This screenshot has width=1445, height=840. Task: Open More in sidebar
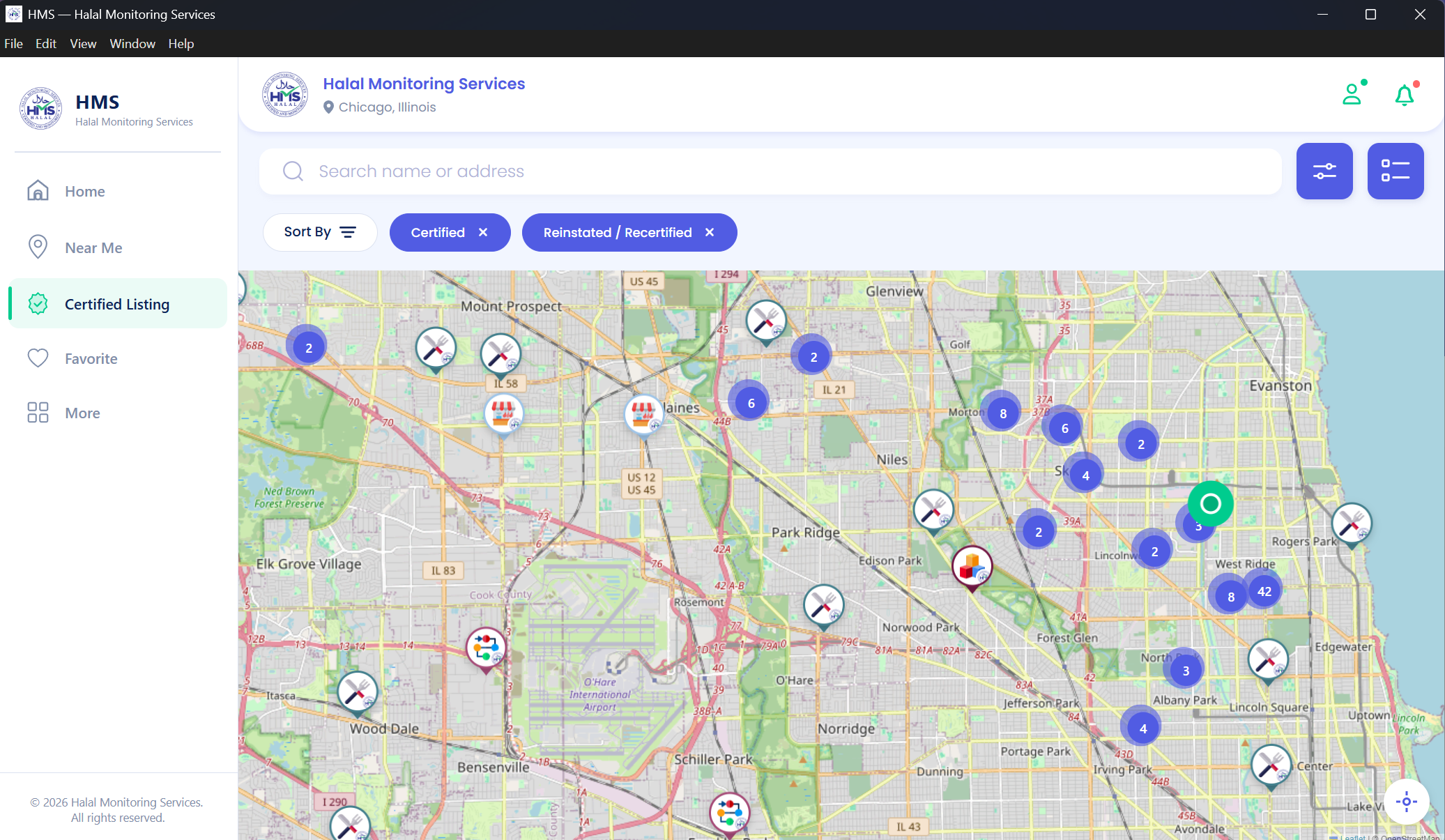tap(118, 413)
